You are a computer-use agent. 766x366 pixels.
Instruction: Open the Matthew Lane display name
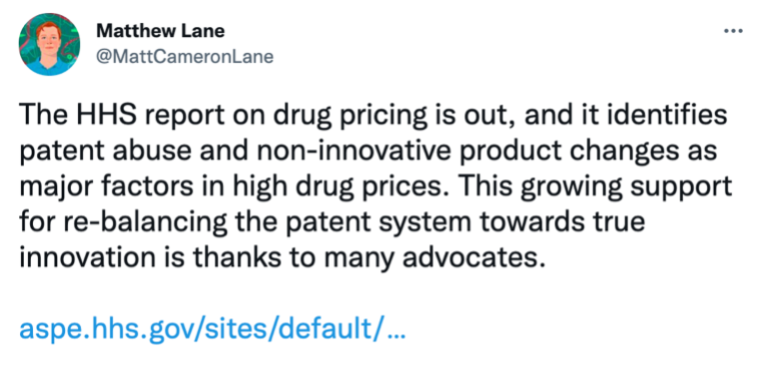(x=161, y=31)
